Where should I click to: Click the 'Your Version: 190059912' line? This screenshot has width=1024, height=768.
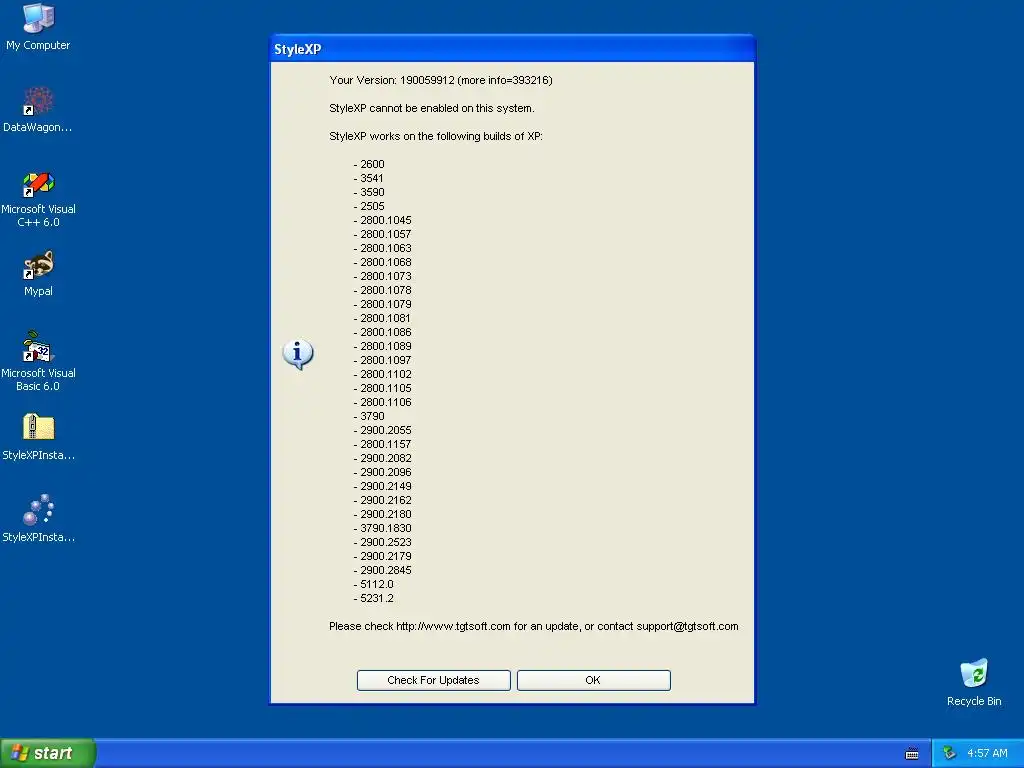441,80
